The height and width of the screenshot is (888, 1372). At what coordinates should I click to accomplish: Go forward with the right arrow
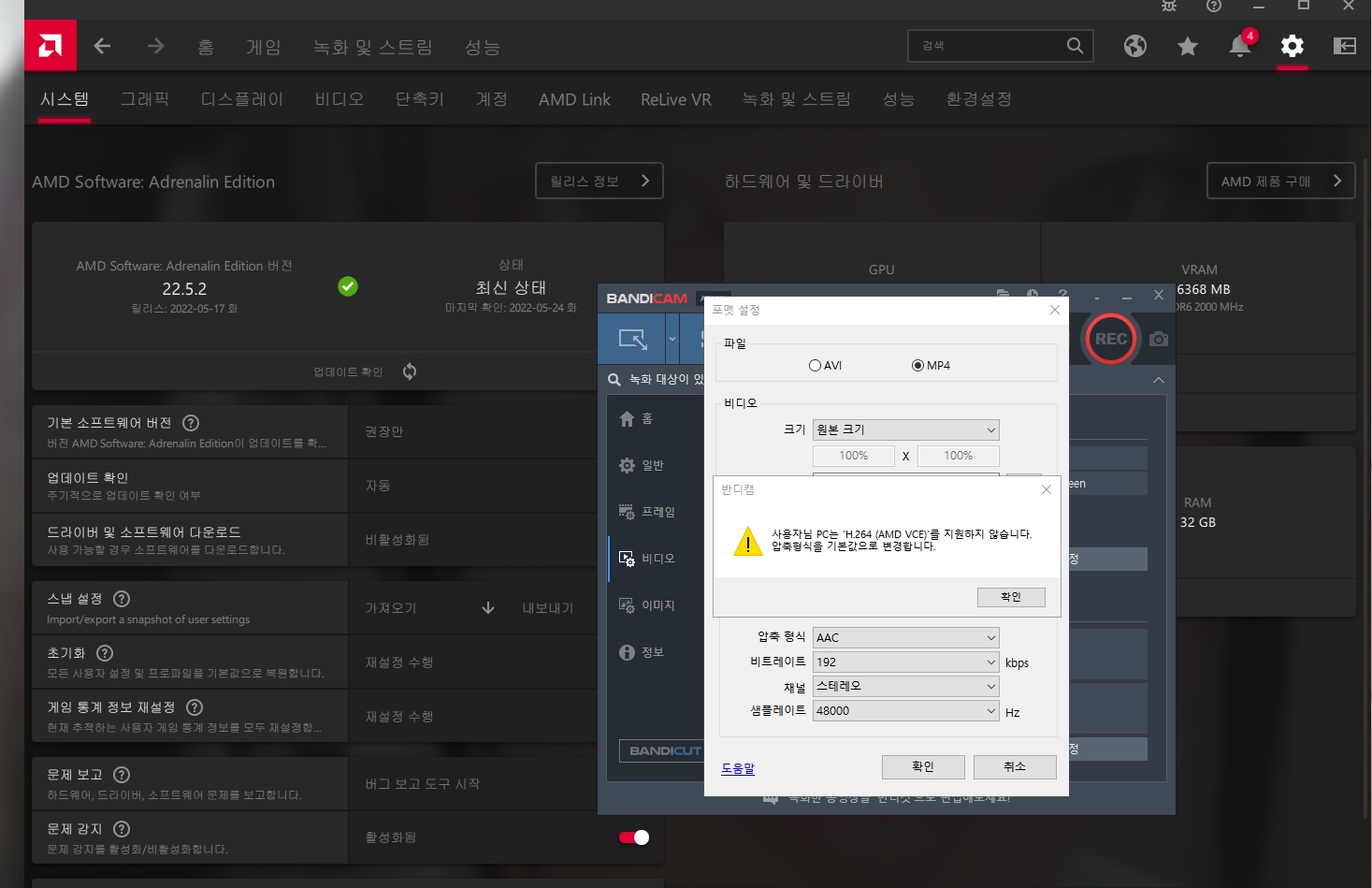(x=155, y=46)
